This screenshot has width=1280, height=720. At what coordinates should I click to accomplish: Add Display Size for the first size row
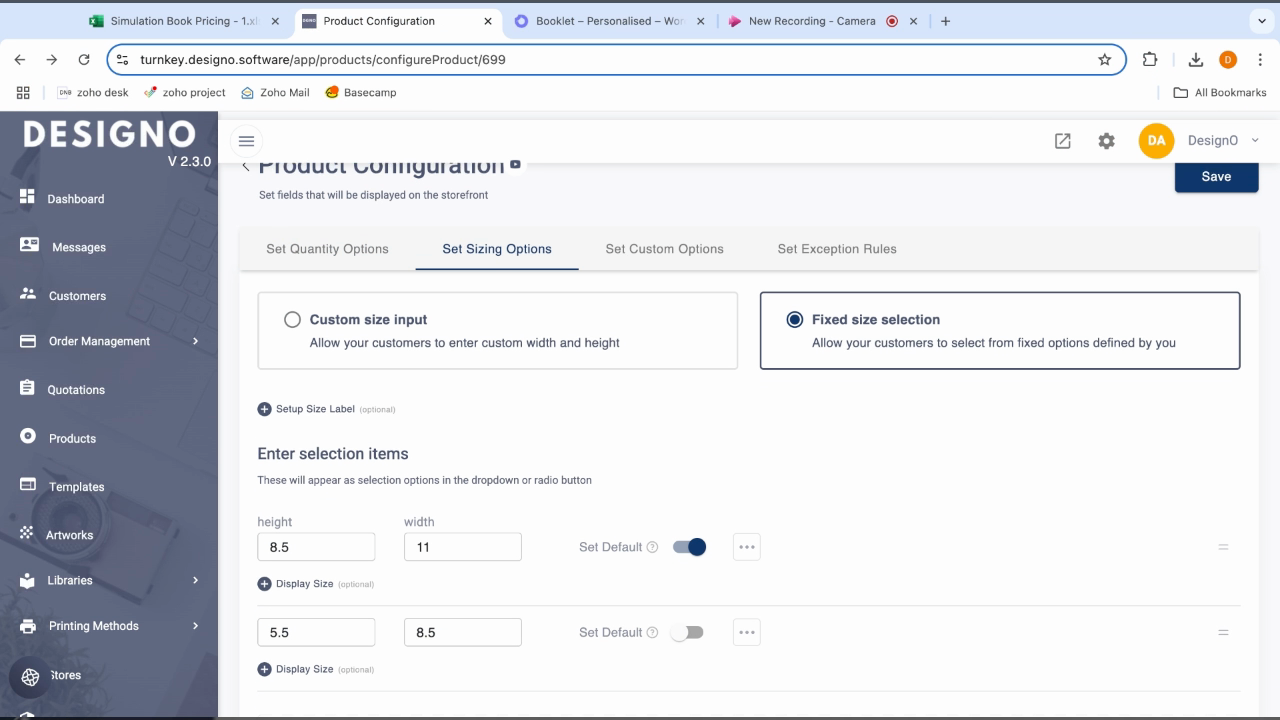264,584
